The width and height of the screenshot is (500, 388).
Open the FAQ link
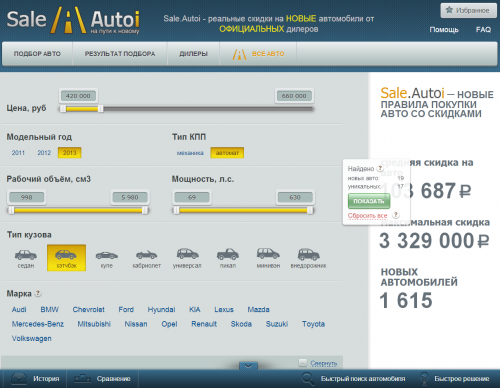click(483, 30)
